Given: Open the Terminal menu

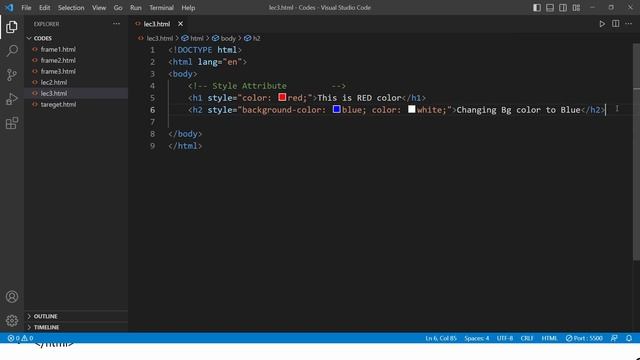Looking at the screenshot, I should point(161,8).
